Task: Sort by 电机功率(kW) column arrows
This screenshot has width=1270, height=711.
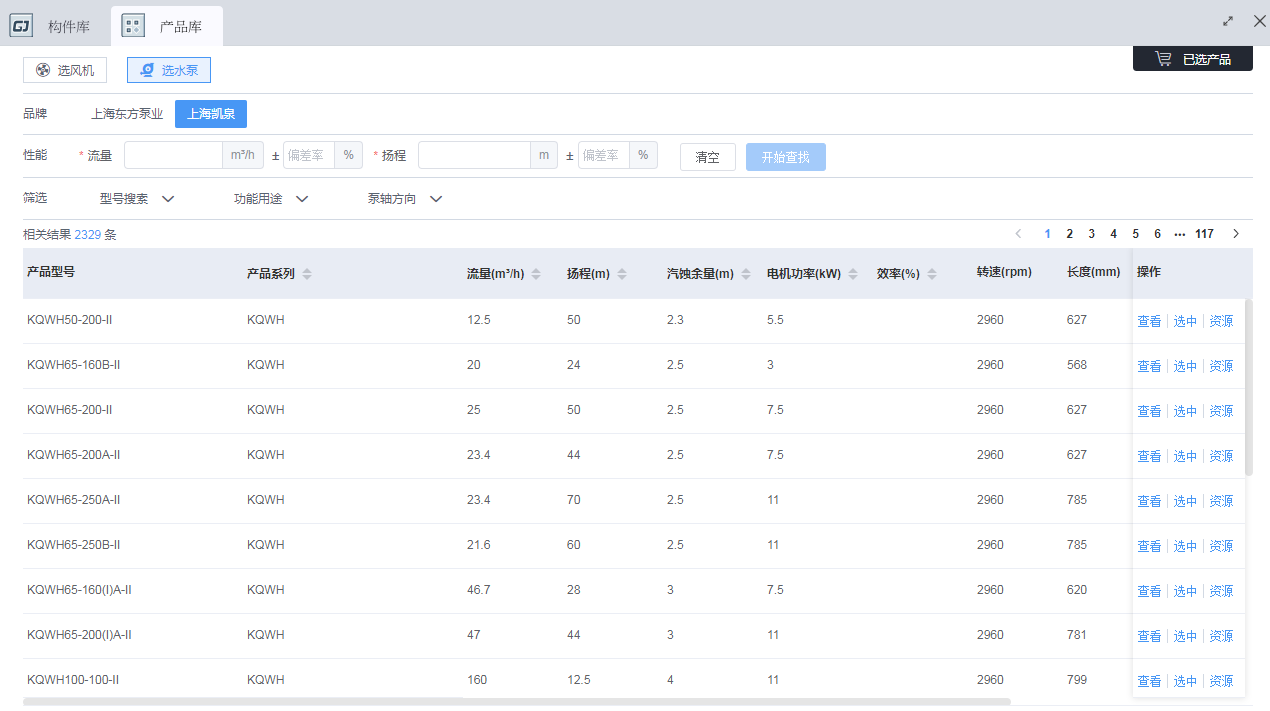Action: pos(853,274)
